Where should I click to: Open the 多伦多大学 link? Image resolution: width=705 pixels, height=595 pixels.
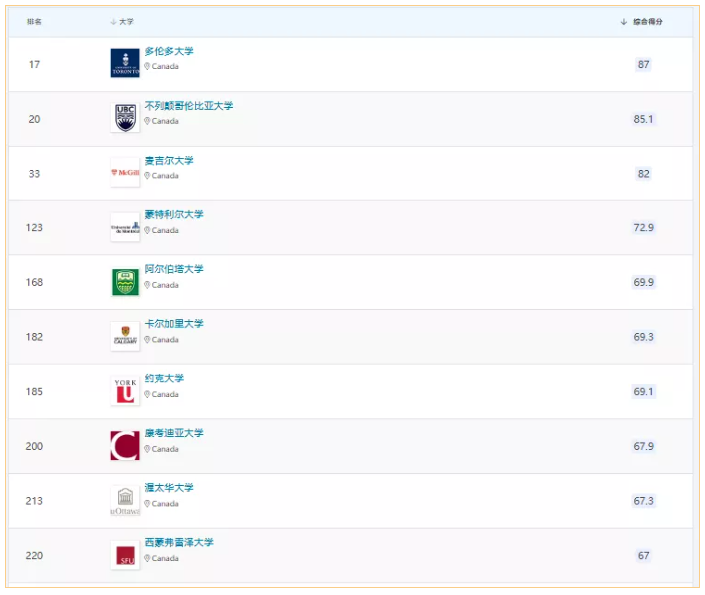click(x=169, y=51)
